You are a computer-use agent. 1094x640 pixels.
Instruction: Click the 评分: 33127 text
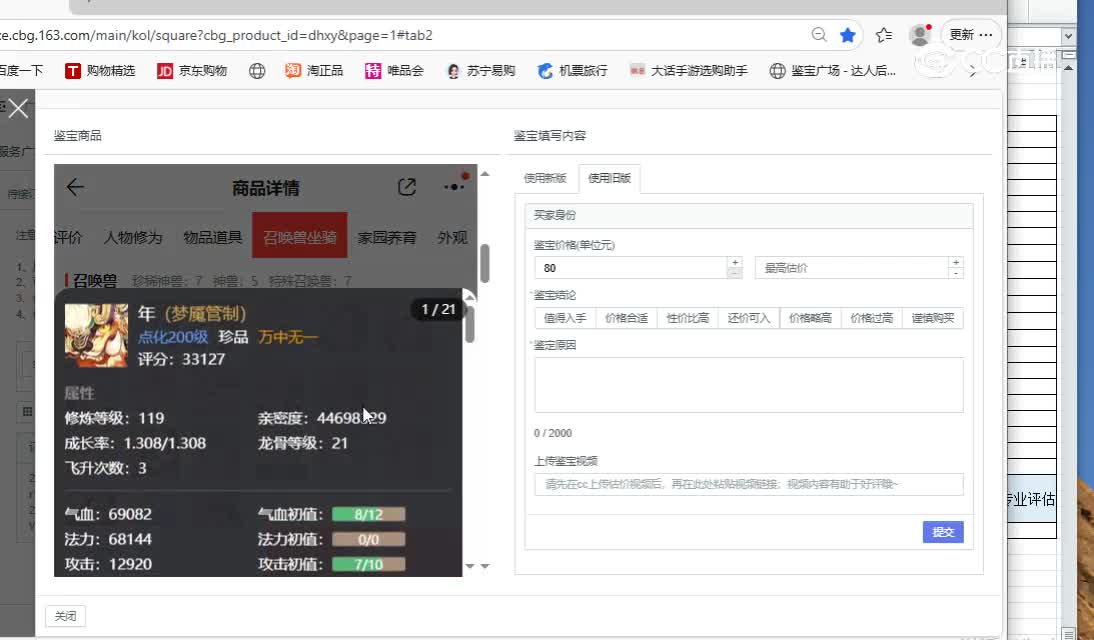181,359
